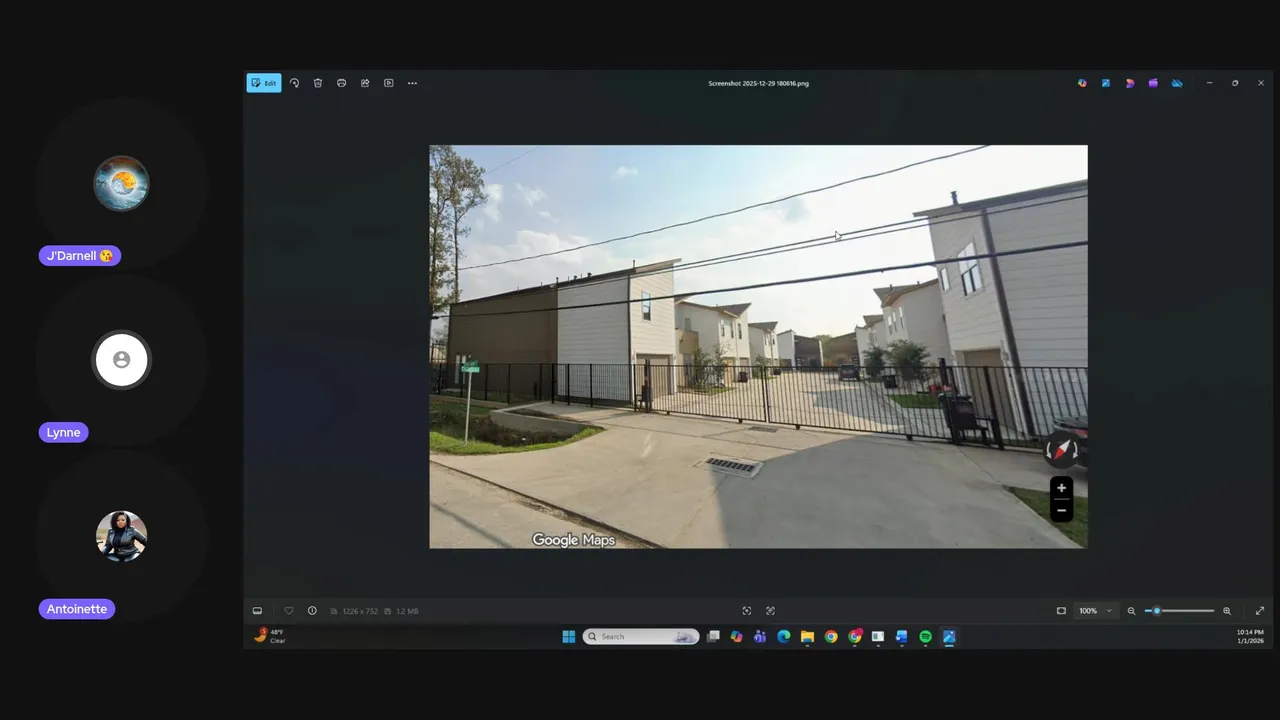The image size is (1280, 720).
Task: Mark image as favorite with heart icon
Action: pos(289,611)
